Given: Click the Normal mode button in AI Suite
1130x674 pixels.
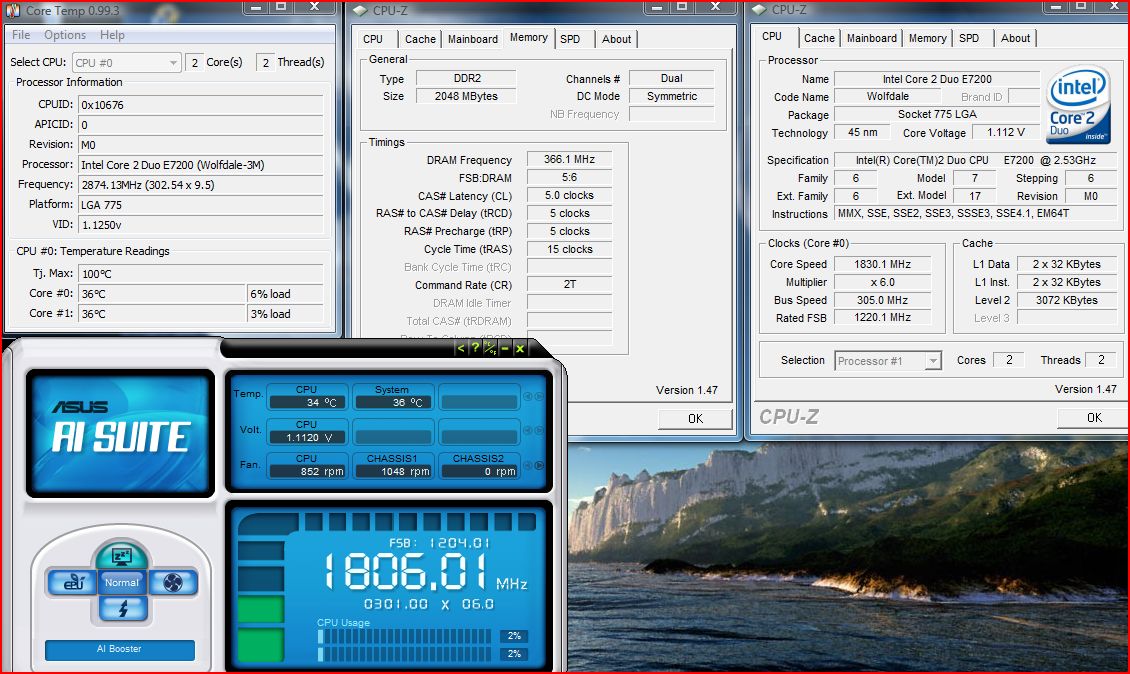Looking at the screenshot, I should 122,582.
